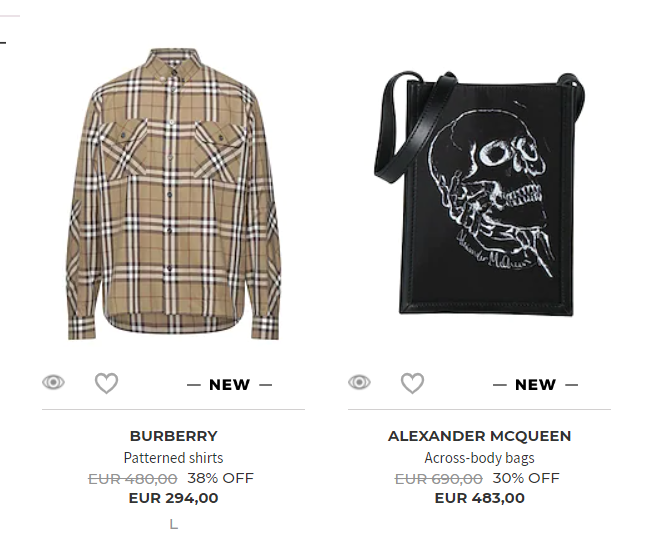Click NEW badge under McQueen bag
The height and width of the screenshot is (537, 645).
tap(536, 385)
